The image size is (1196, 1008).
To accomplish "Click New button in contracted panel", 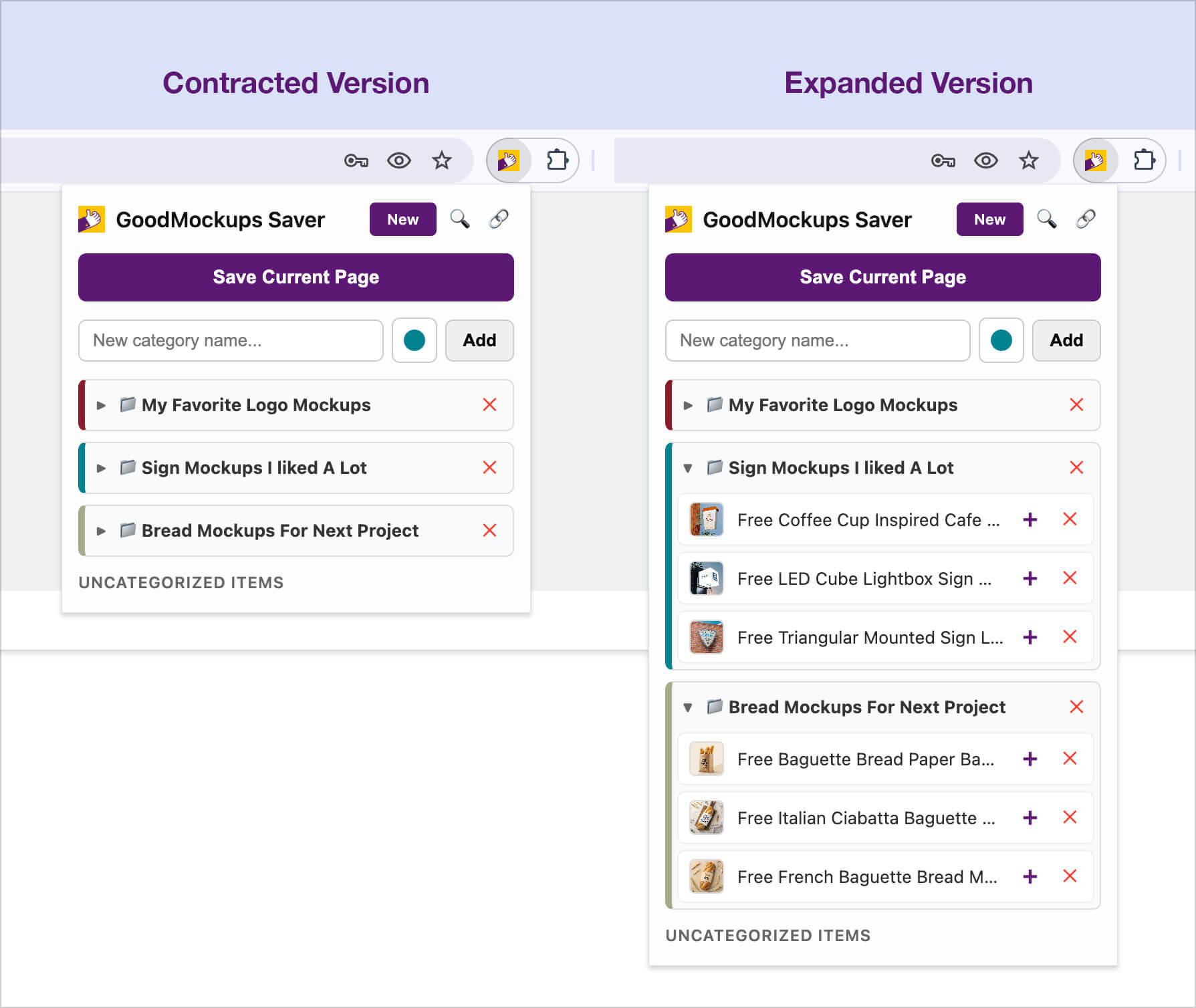I will click(x=403, y=219).
